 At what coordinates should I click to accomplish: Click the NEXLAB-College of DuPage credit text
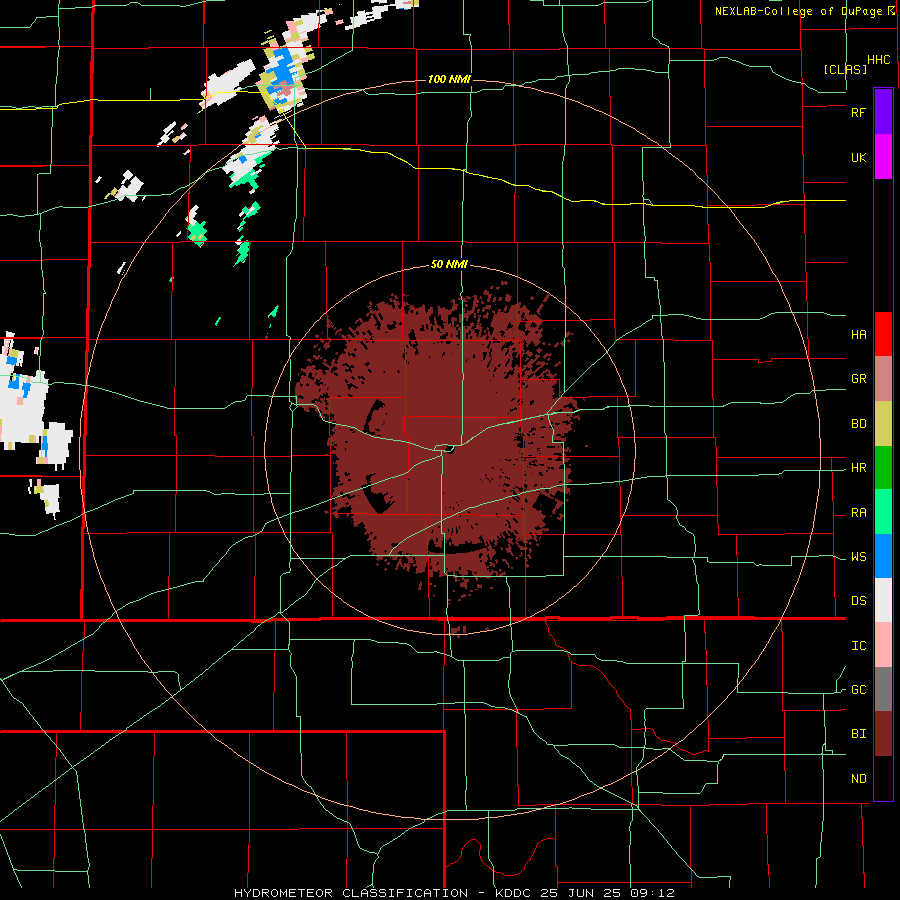point(798,11)
